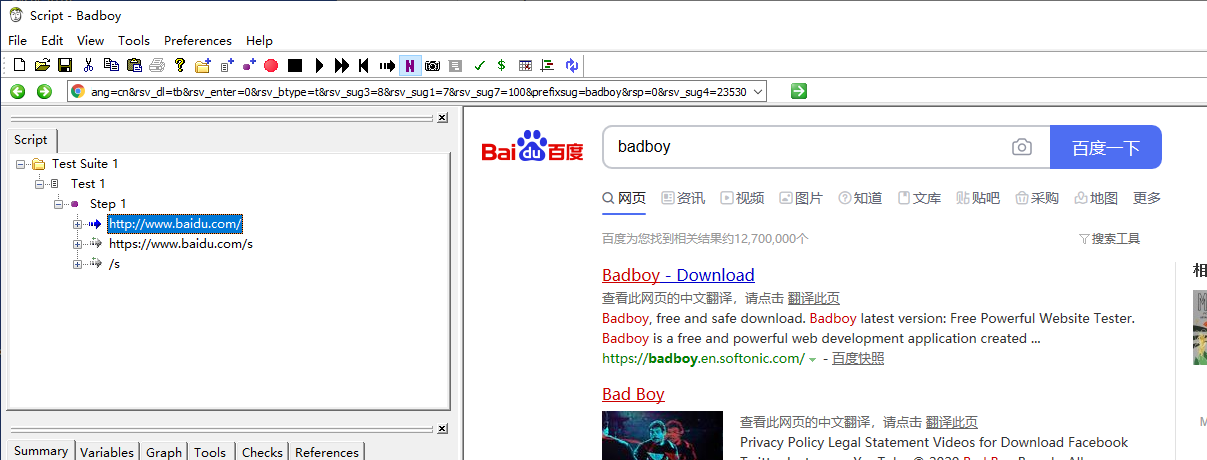This screenshot has height=460, width=1207.
Task: Add an assertion with the green check icon
Action: click(x=479, y=66)
